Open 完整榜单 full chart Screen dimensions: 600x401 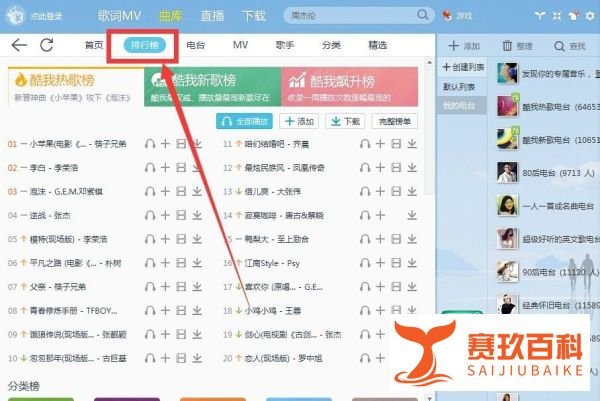coord(395,121)
